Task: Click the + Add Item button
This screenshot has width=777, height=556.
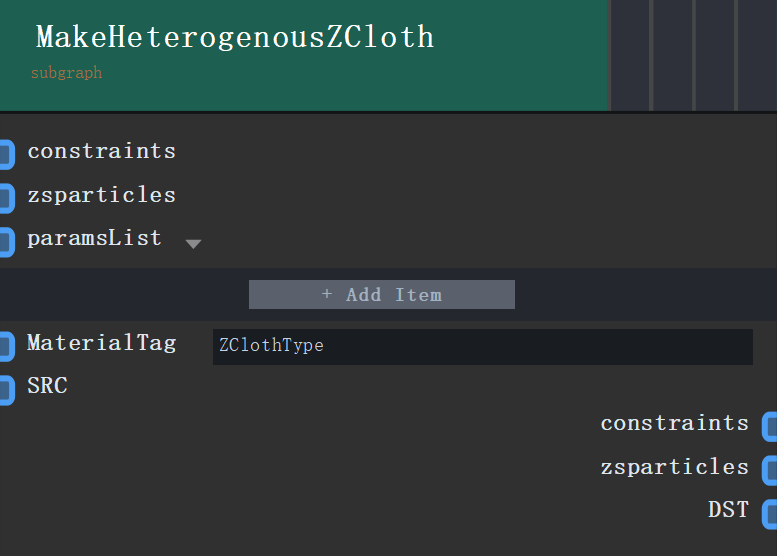Action: point(382,294)
